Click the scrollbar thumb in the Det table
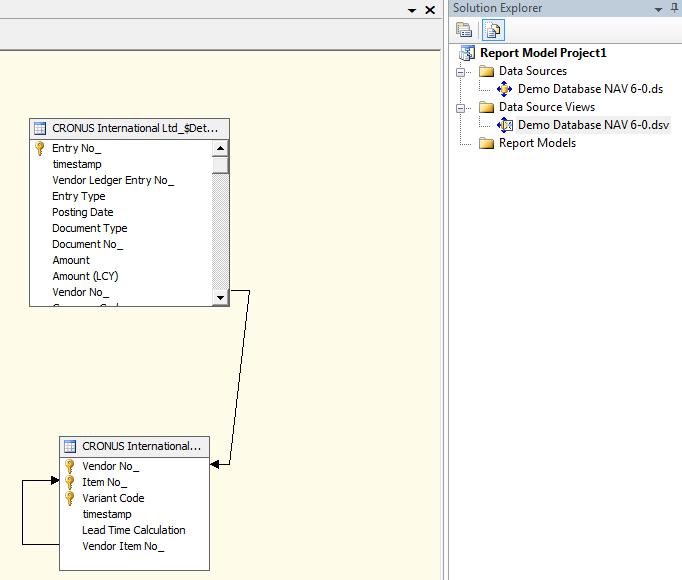Screen dimensions: 682x580 (221, 165)
